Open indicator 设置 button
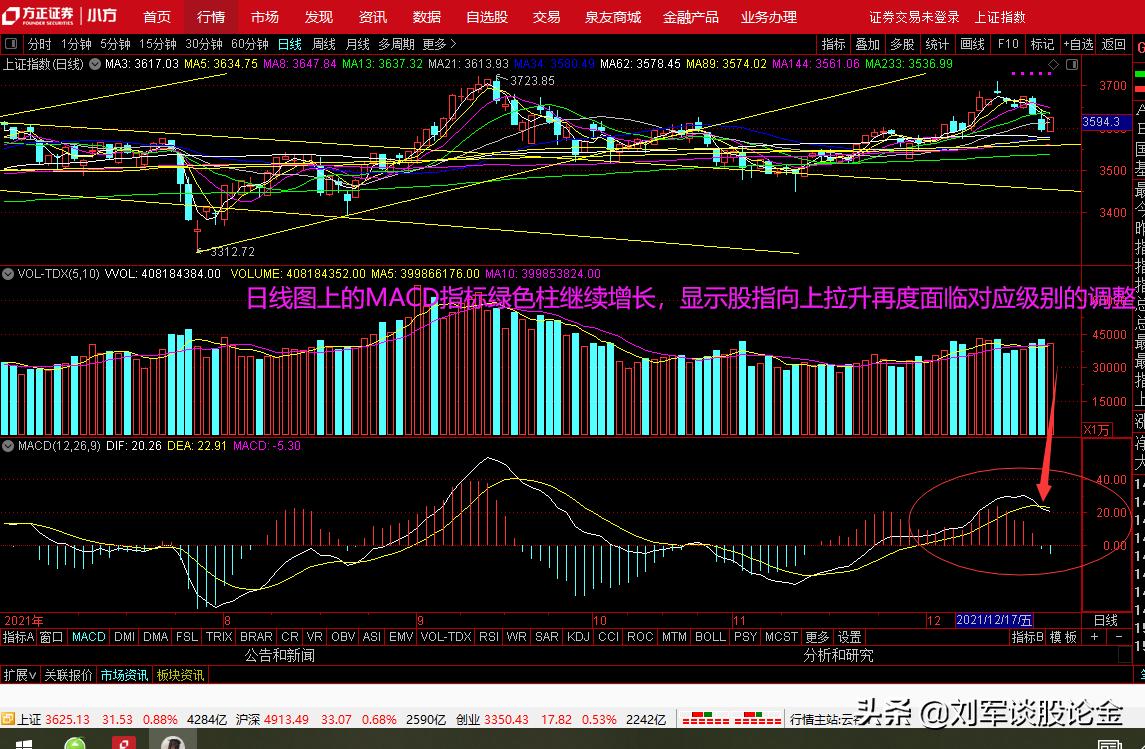Screen dimensions: 1145x749 click(x=849, y=637)
